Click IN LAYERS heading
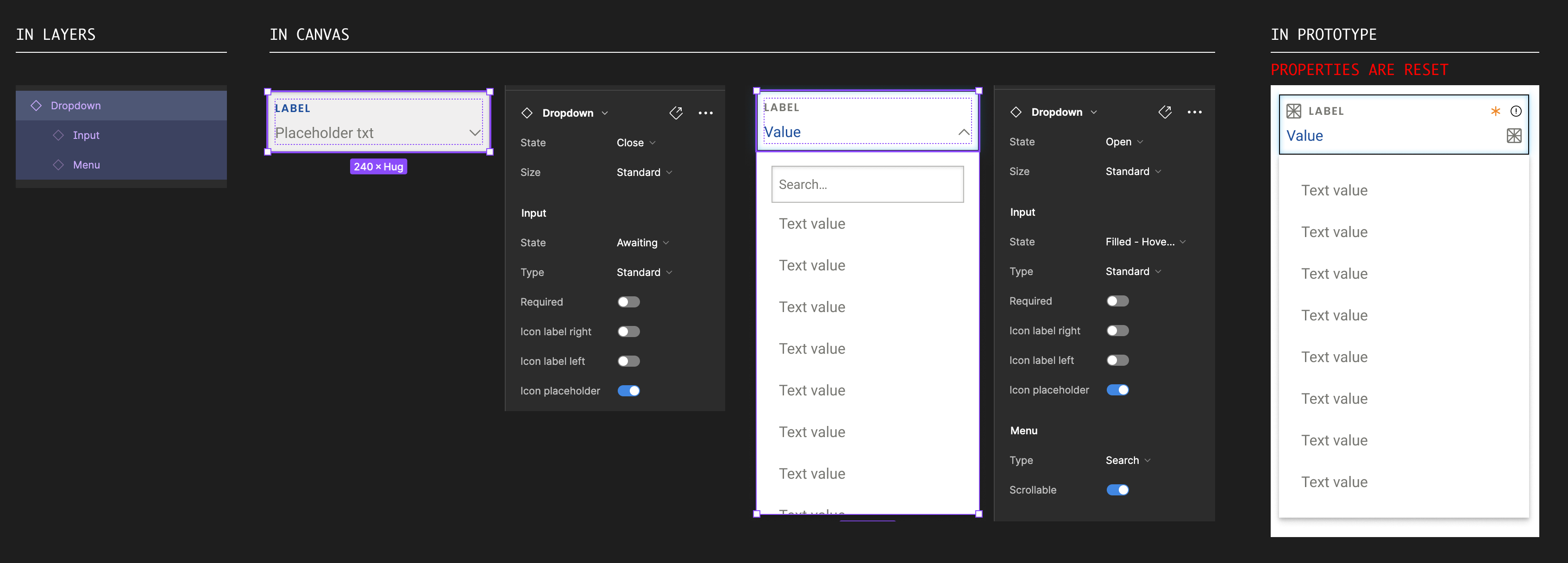 56,35
